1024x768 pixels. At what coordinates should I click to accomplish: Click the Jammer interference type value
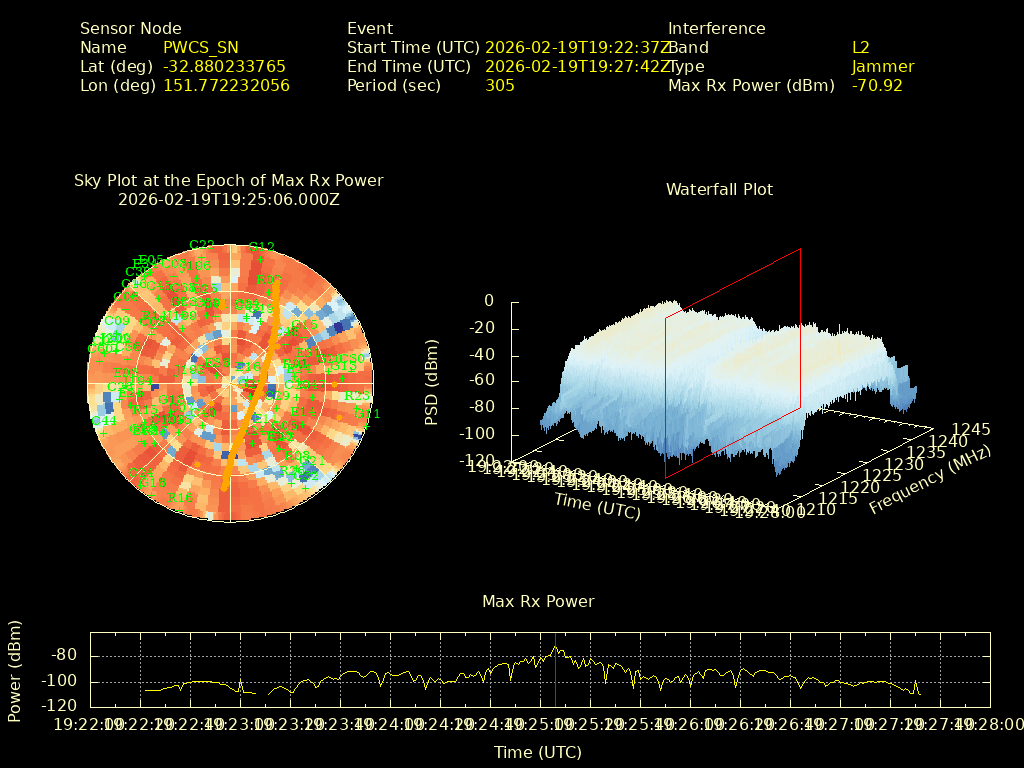pos(883,66)
